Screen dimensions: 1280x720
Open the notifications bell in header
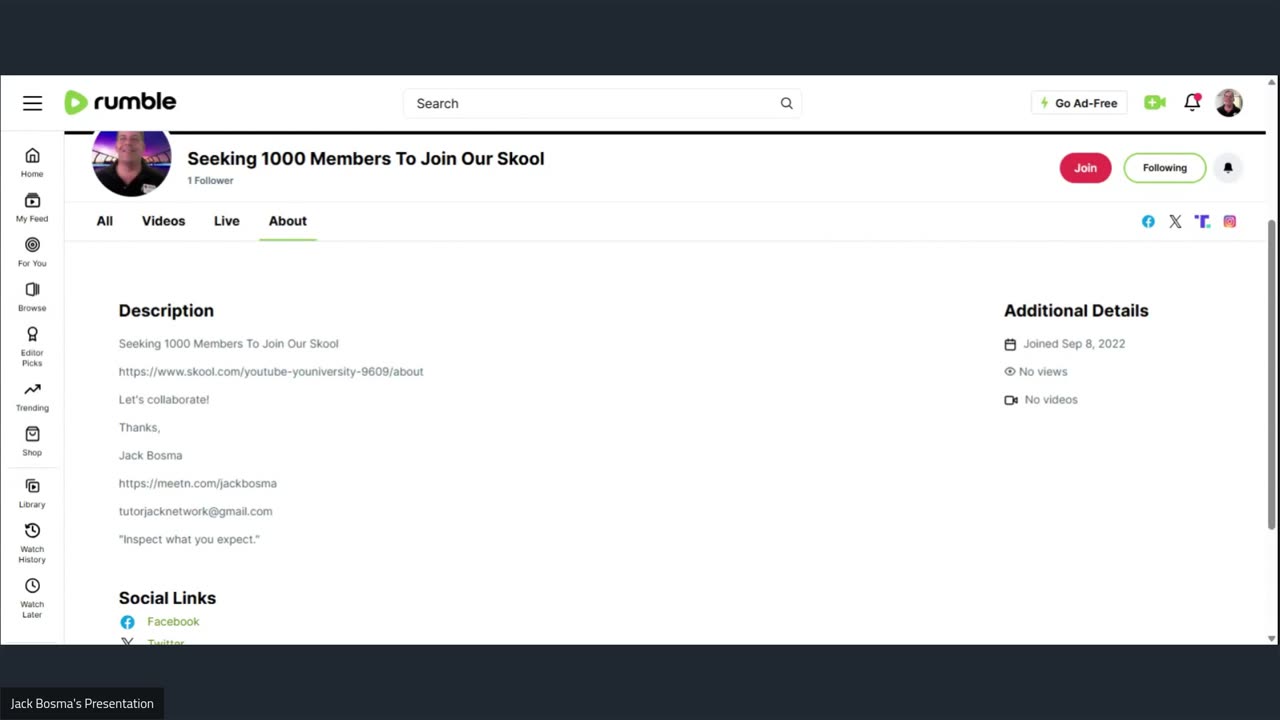pos(1192,102)
